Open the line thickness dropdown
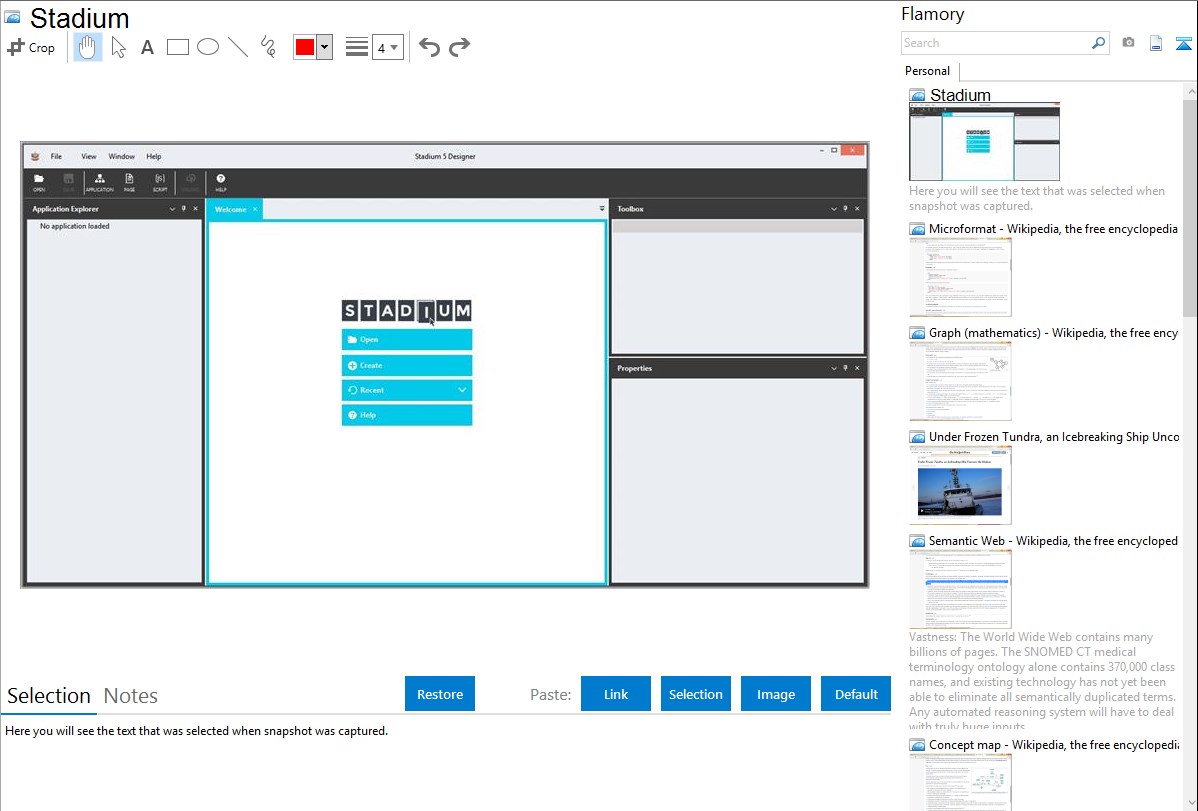1198x811 pixels. (387, 47)
